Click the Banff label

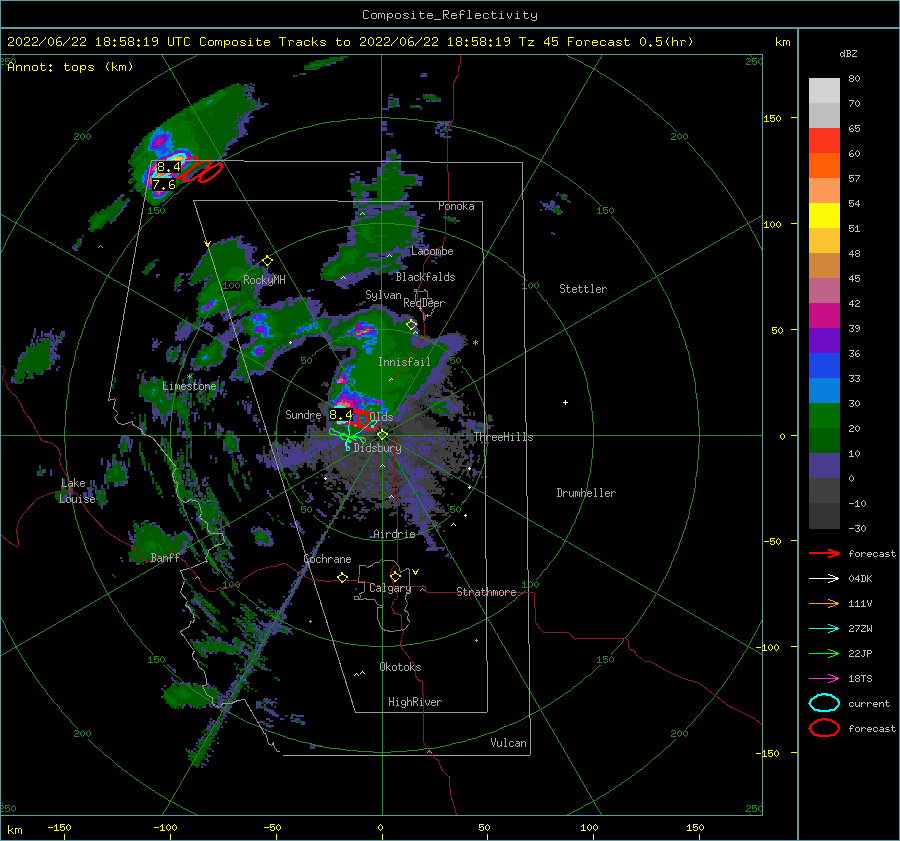click(x=165, y=557)
